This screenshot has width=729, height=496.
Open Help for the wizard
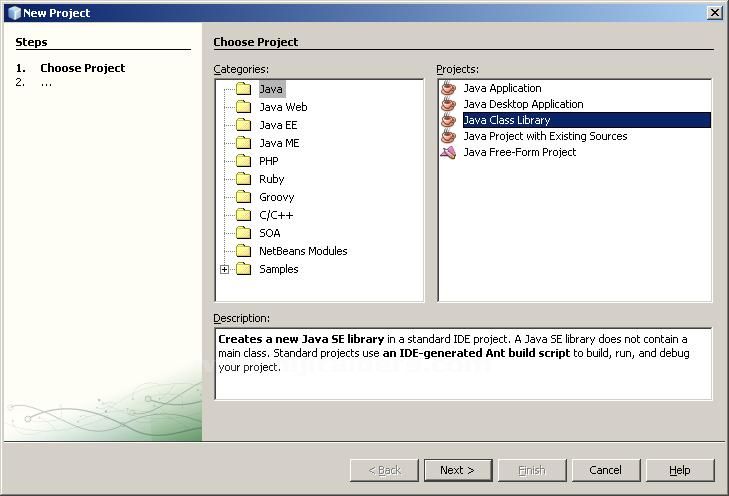[x=680, y=470]
